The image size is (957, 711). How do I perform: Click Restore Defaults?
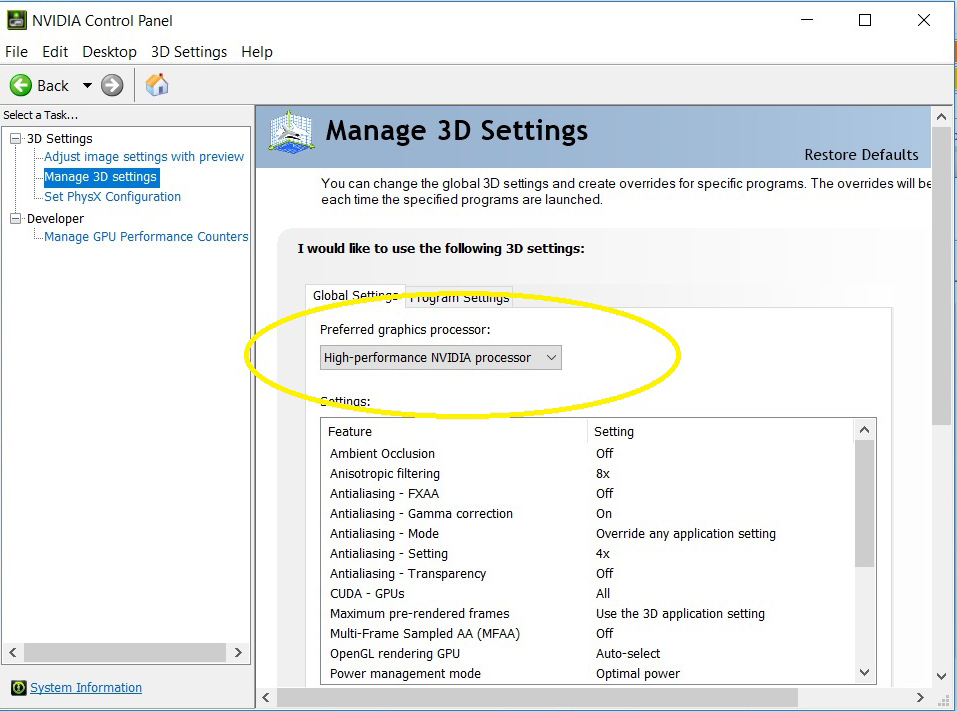[x=861, y=155]
